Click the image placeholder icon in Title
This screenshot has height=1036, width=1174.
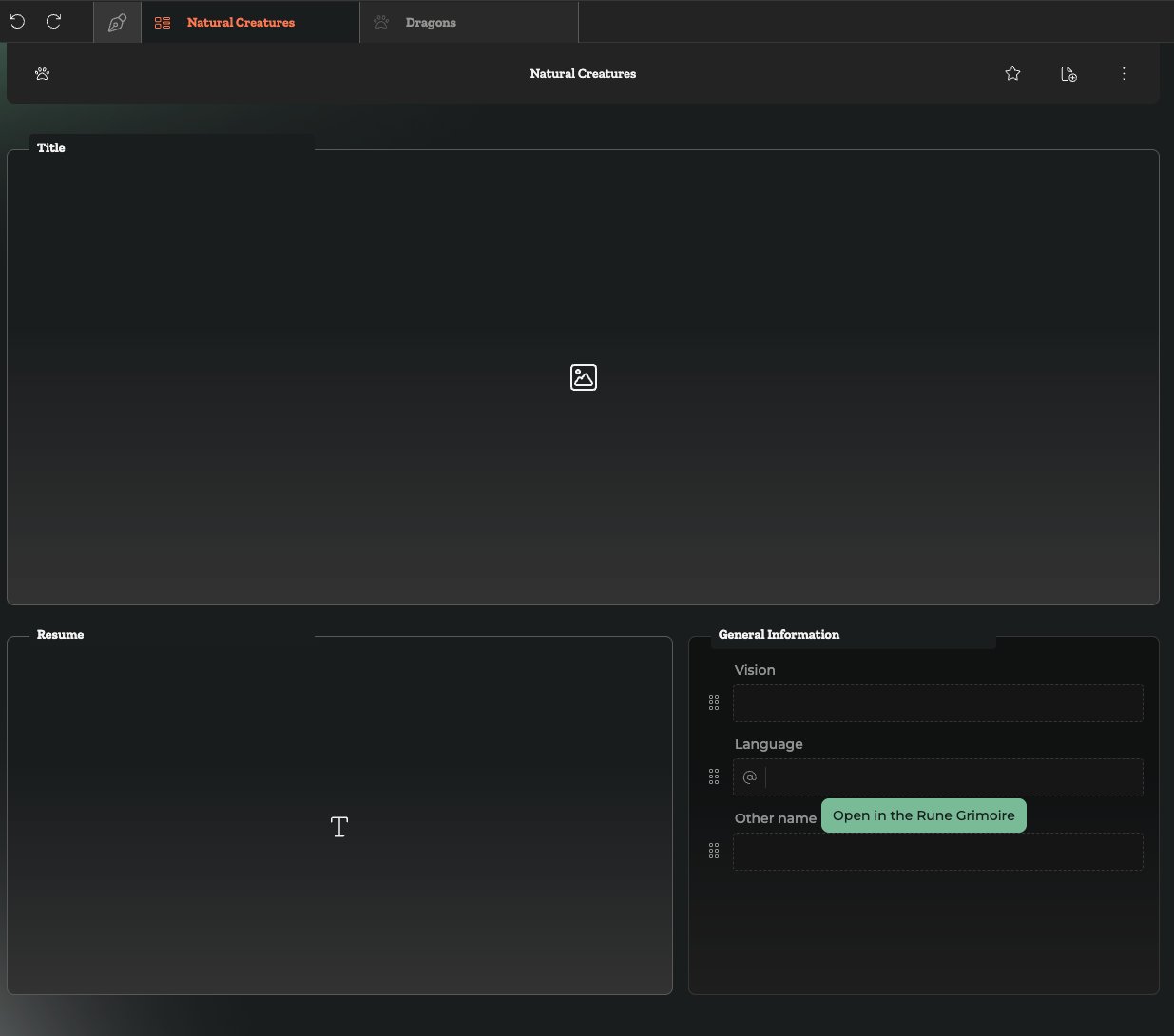pyautogui.click(x=583, y=377)
